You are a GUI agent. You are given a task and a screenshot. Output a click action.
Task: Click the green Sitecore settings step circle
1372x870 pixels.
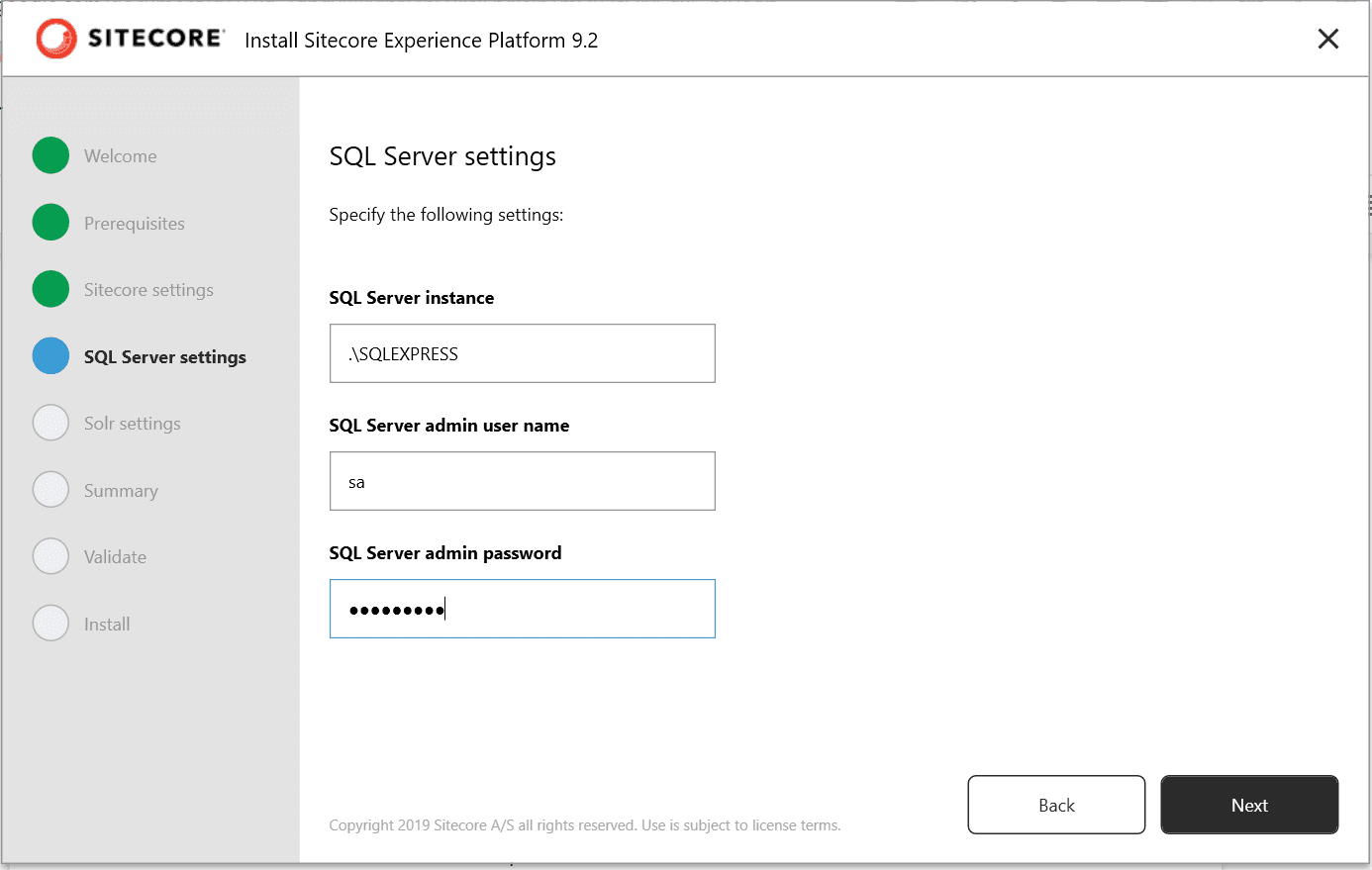(x=50, y=289)
